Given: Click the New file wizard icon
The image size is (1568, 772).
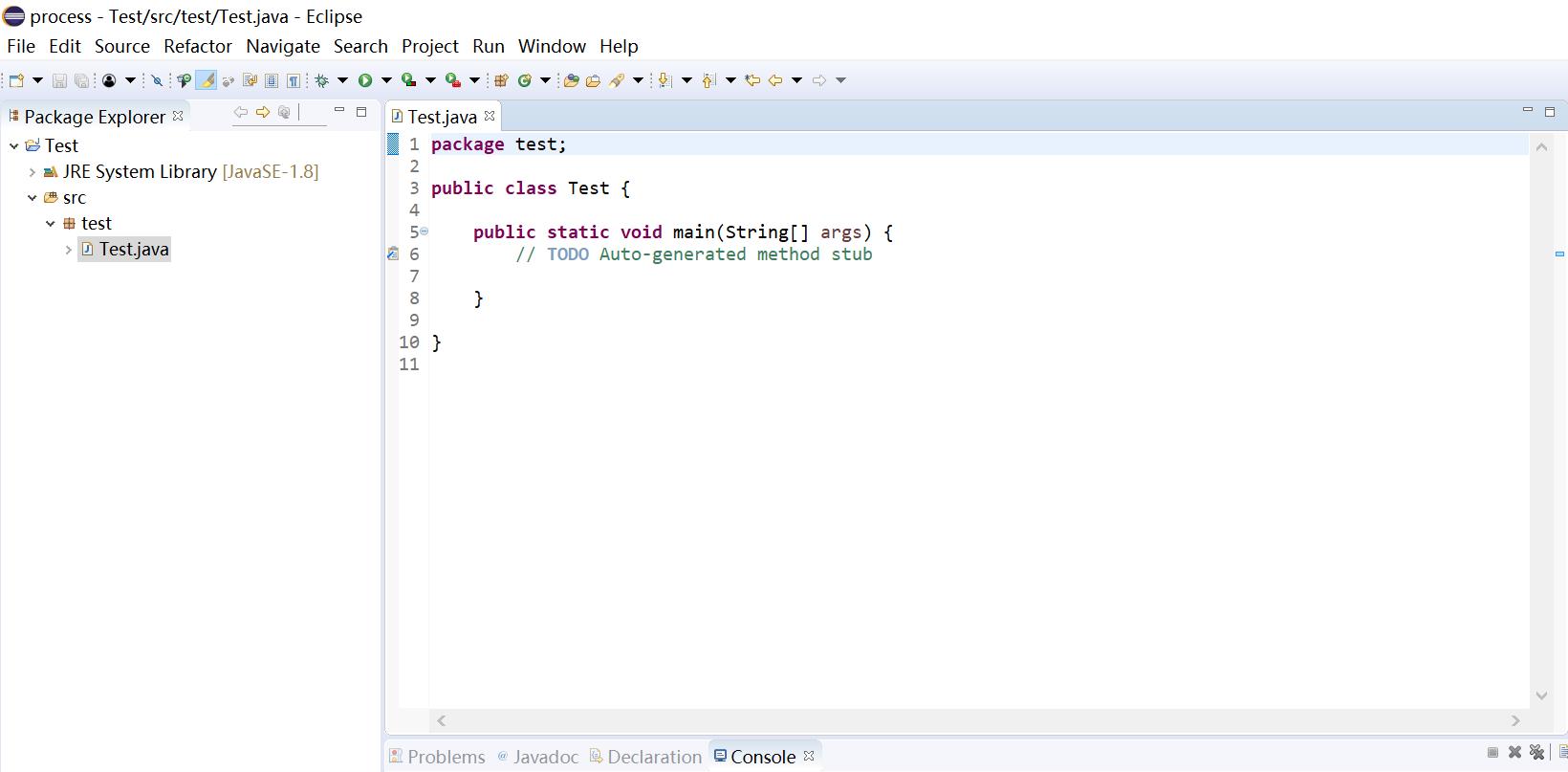Looking at the screenshot, I should pyautogui.click(x=16, y=80).
